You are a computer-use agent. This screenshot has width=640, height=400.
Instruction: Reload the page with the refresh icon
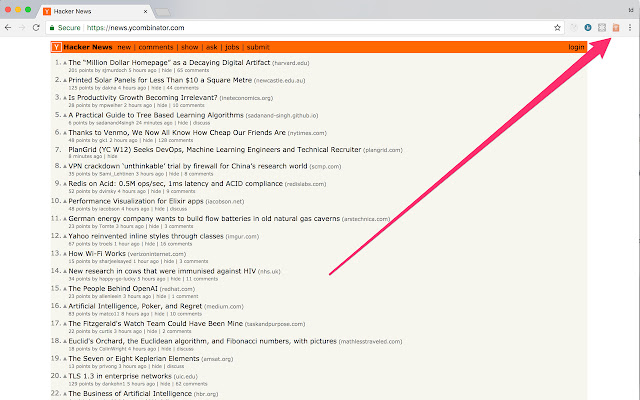(x=36, y=28)
